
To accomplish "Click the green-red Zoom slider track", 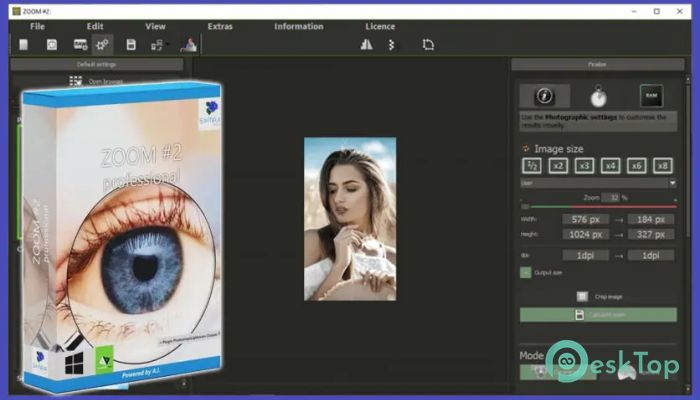I will tap(598, 207).
